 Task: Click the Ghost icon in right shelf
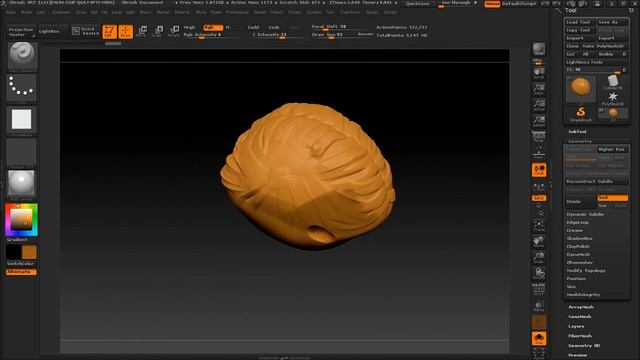[539, 322]
